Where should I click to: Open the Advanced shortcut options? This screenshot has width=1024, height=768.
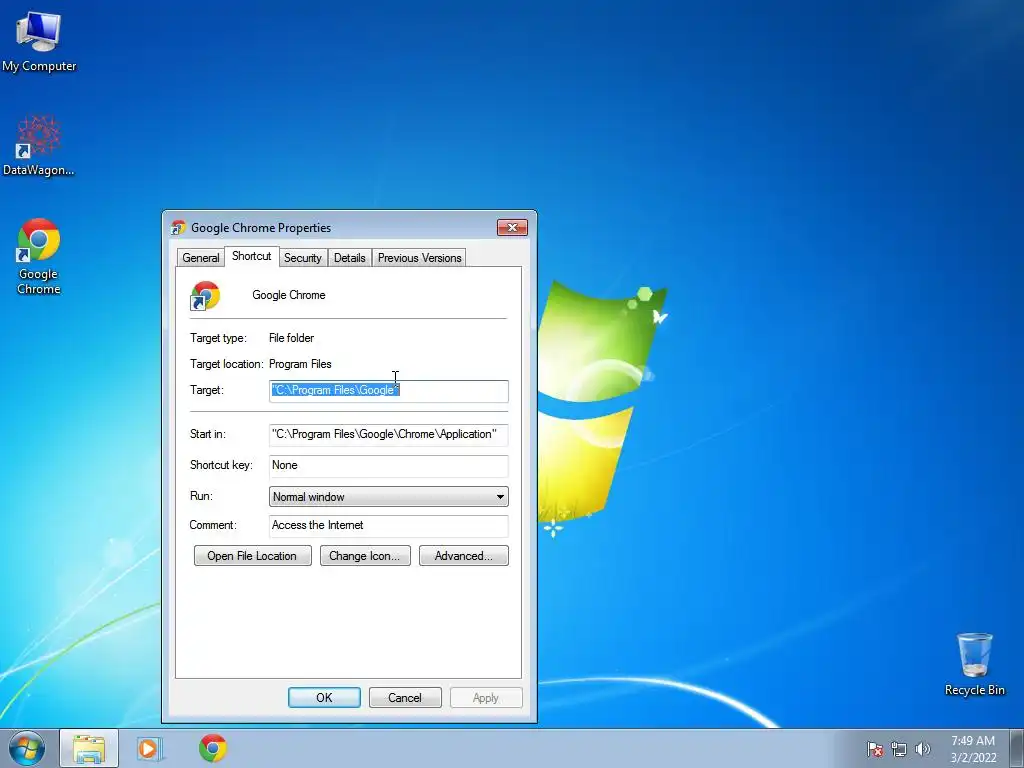click(x=464, y=556)
